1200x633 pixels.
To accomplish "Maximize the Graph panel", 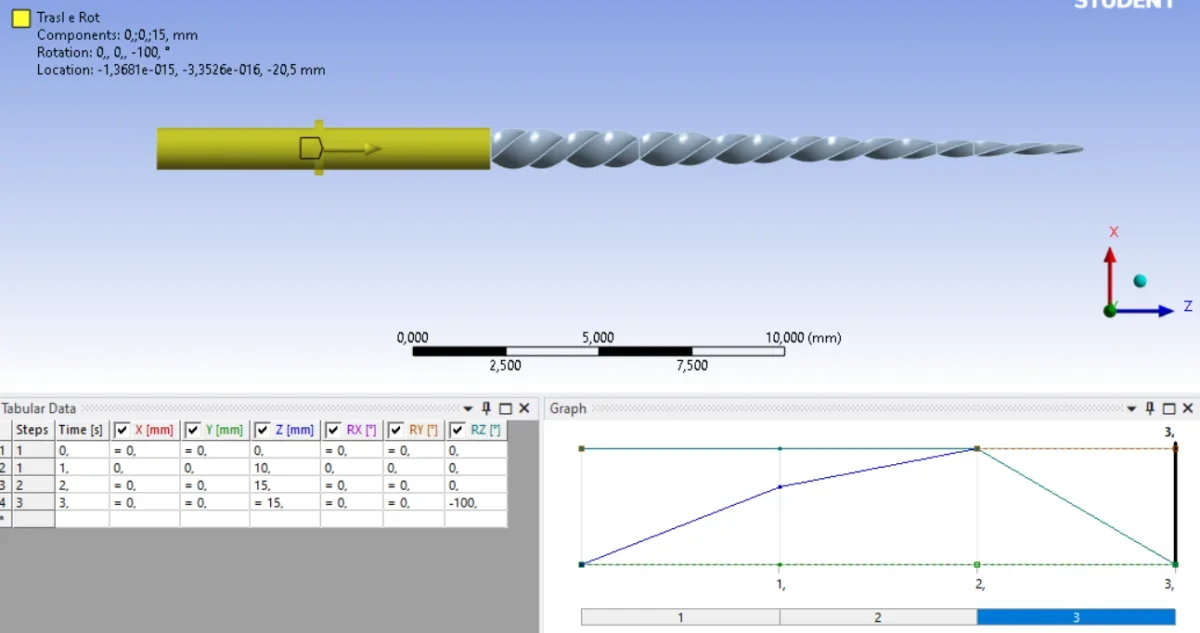I will pos(1168,408).
